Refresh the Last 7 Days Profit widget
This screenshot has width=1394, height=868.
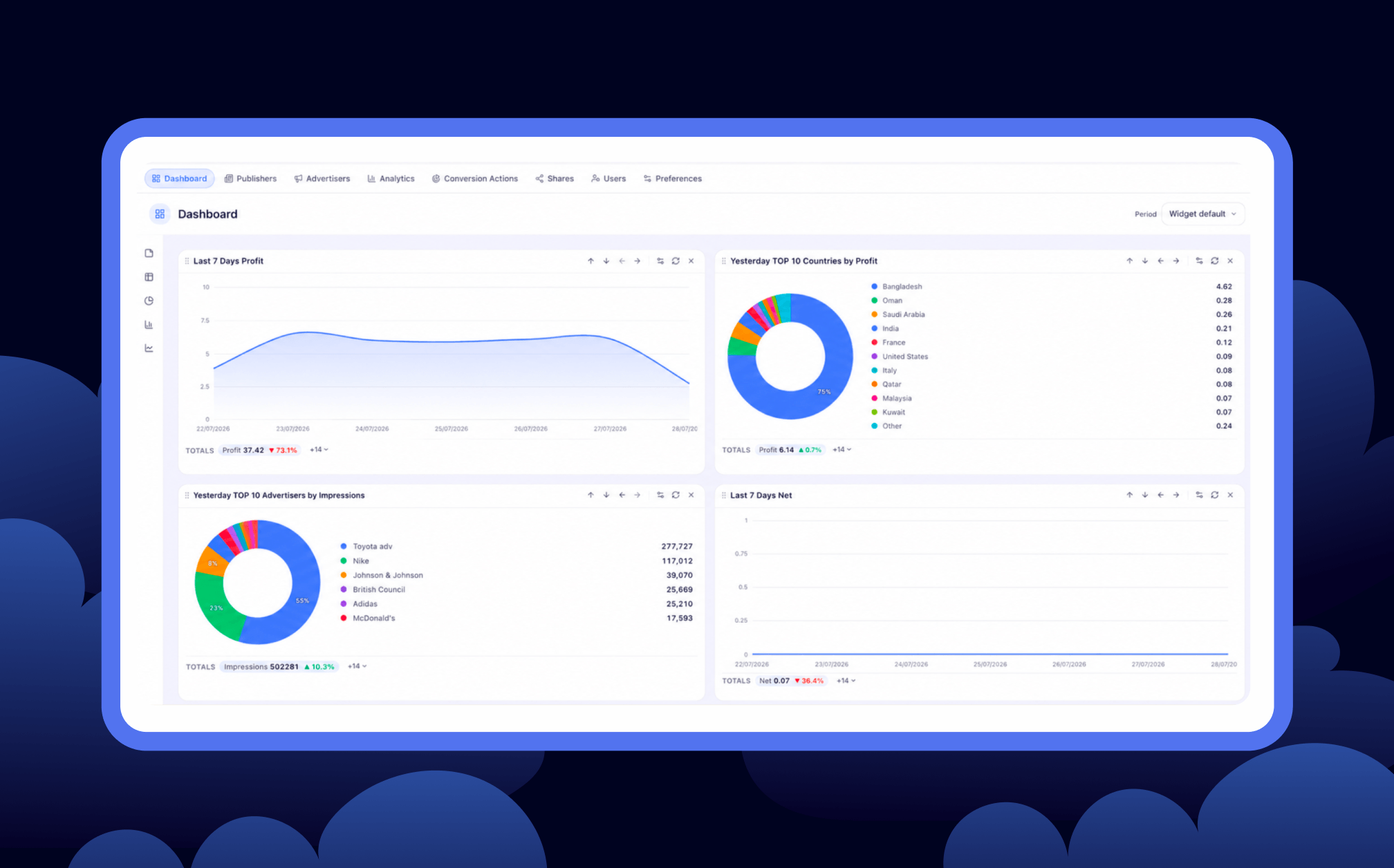[676, 261]
